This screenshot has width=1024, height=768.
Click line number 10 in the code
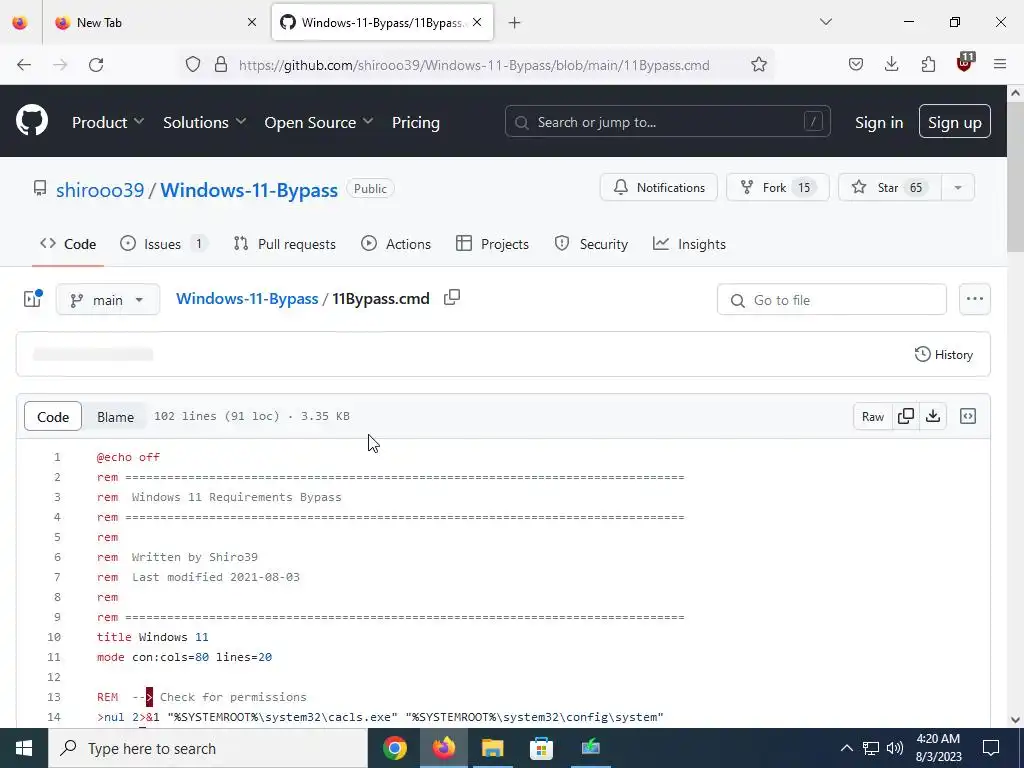tap(54, 637)
